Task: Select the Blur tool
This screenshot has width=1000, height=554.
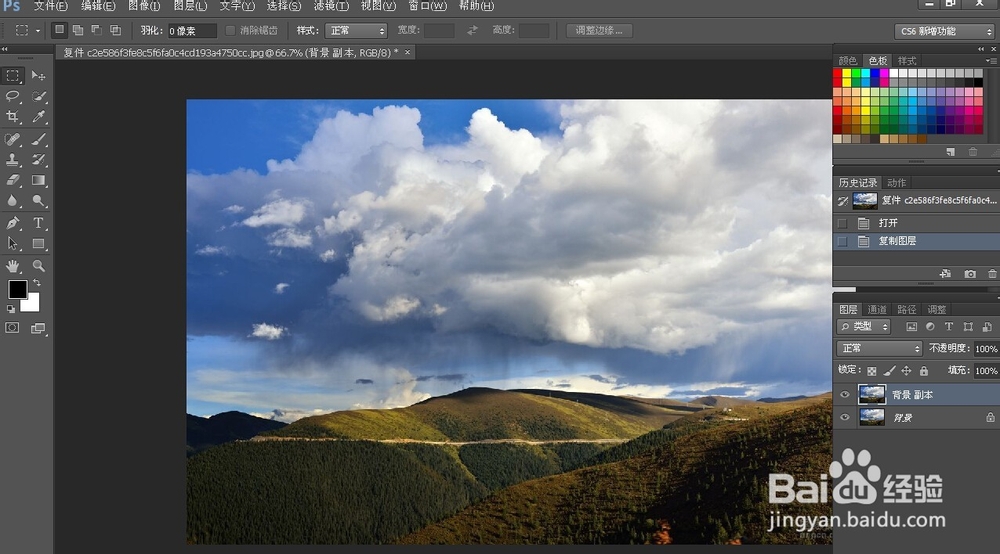Action: (x=12, y=201)
